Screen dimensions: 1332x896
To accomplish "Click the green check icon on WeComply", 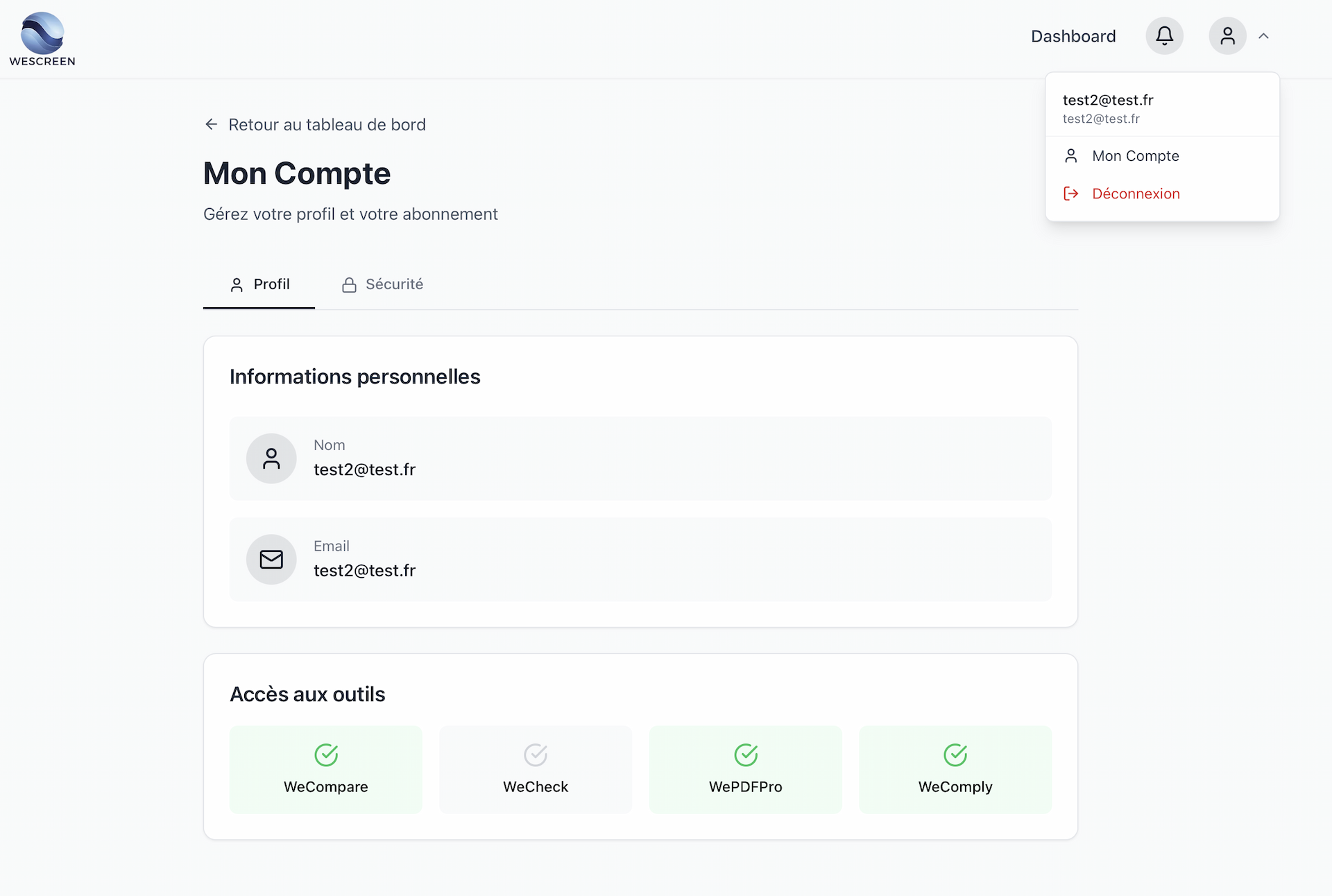I will 955,755.
